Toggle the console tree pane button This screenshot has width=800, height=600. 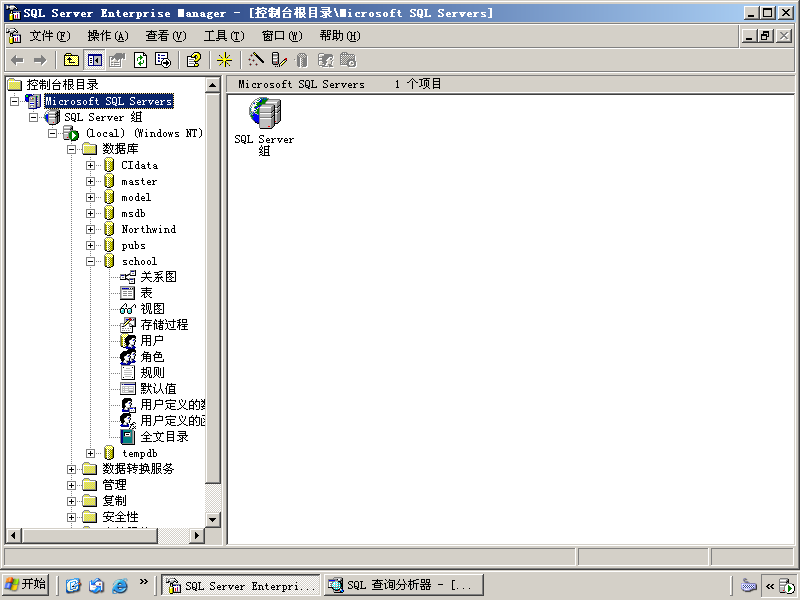pos(94,60)
